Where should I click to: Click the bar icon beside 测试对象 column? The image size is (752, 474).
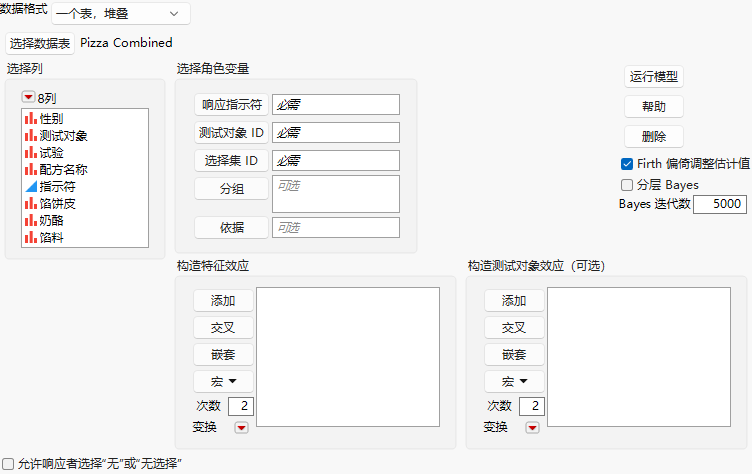pyautogui.click(x=31, y=135)
